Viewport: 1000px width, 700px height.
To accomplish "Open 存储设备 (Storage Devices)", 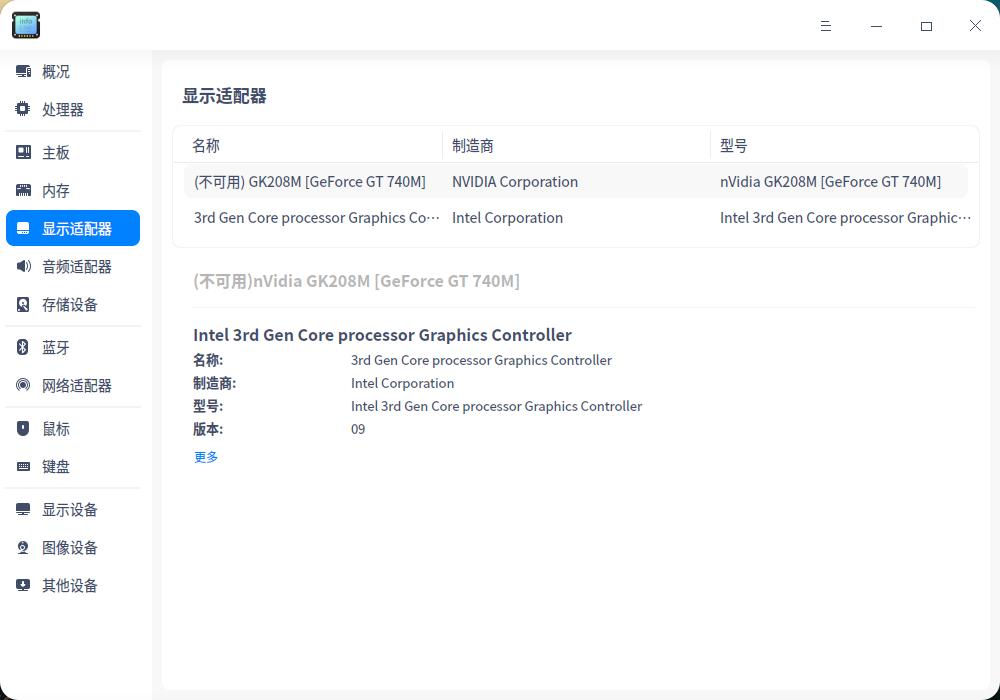I will pos(70,304).
